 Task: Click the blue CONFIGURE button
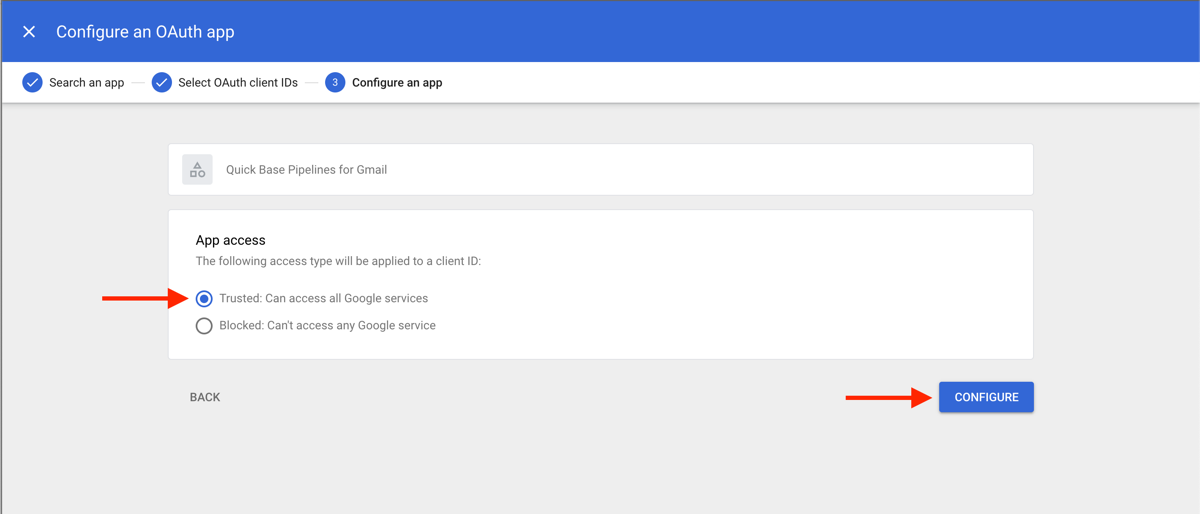[x=986, y=397]
